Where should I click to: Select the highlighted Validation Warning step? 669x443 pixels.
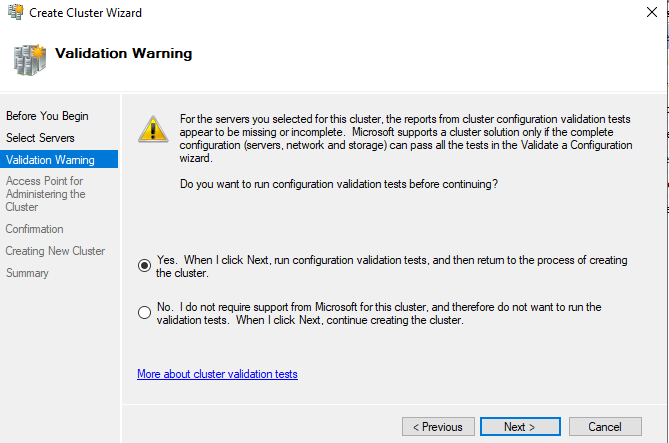50,159
